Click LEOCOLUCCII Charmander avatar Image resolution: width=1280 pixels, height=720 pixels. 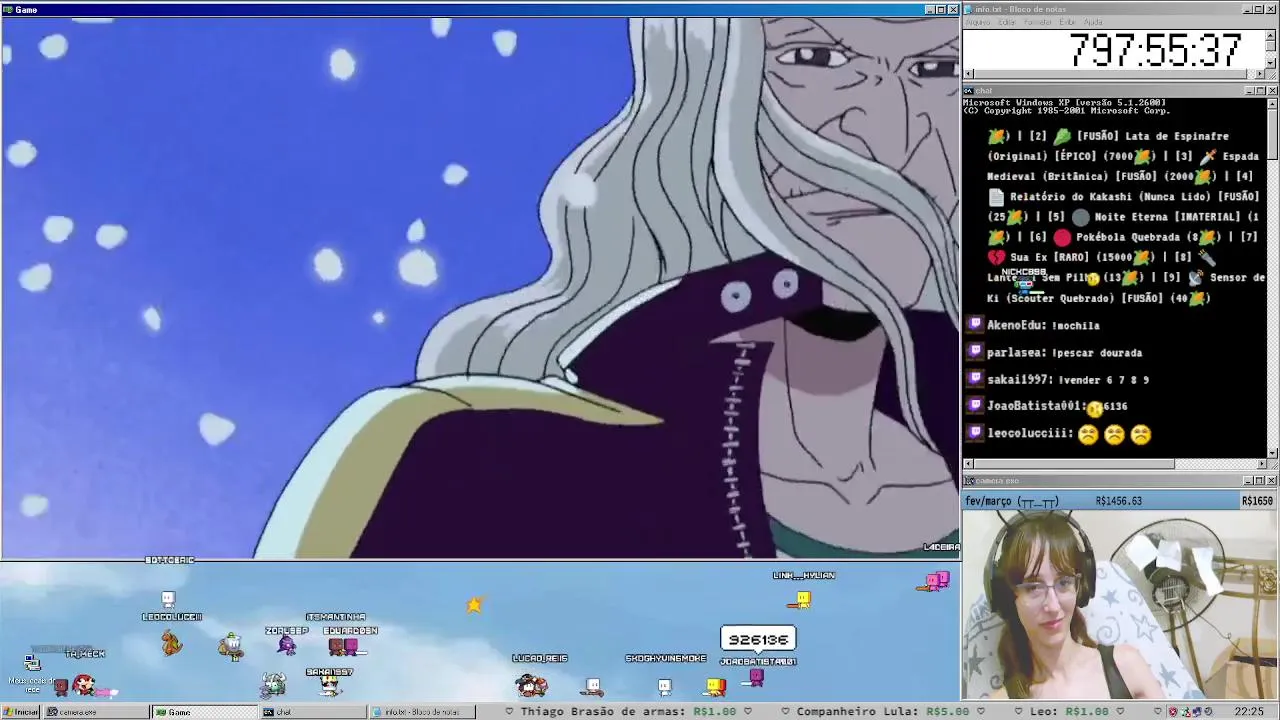pyautogui.click(x=172, y=642)
